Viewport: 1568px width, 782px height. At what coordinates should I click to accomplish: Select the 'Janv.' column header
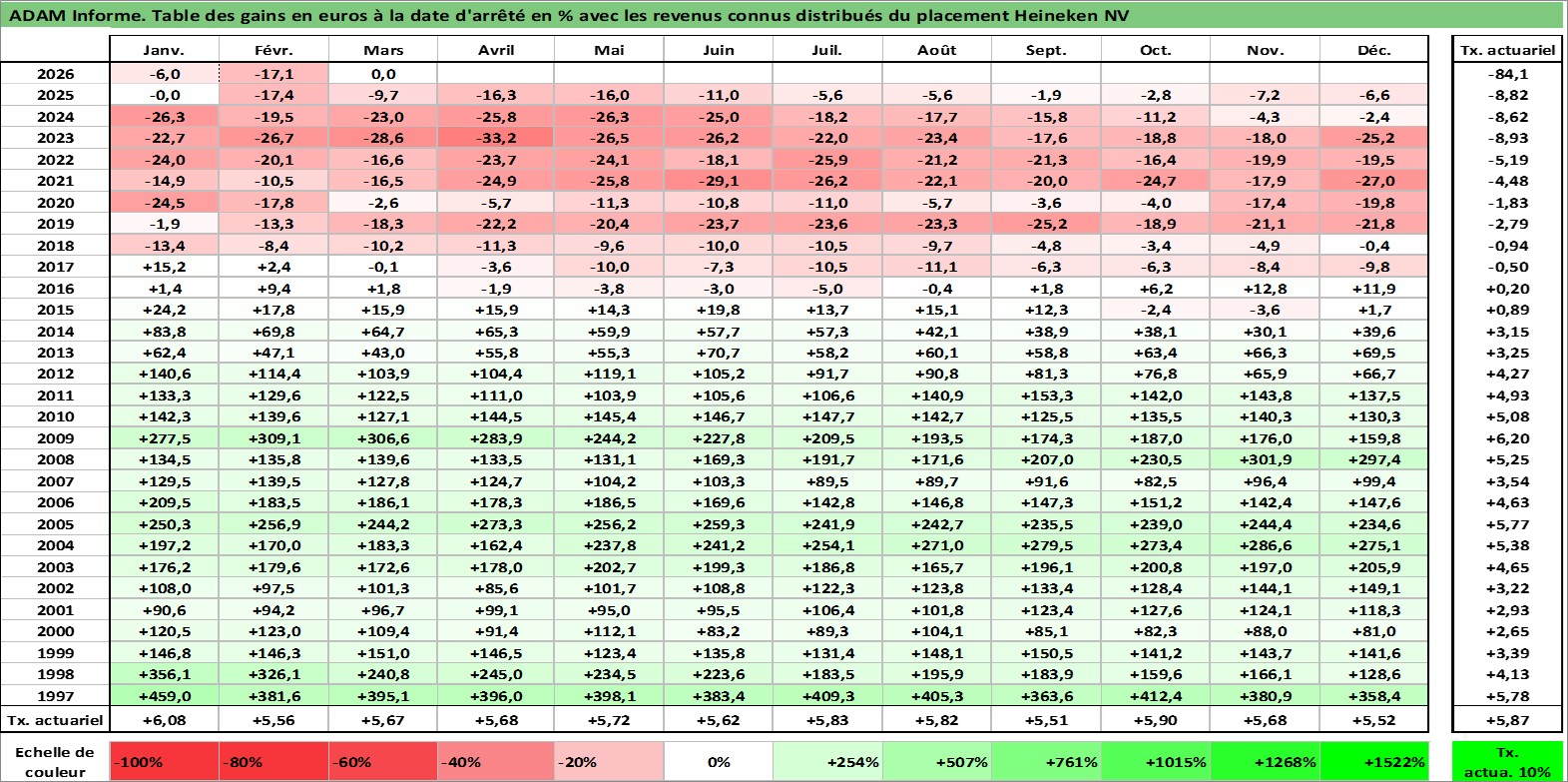(164, 50)
